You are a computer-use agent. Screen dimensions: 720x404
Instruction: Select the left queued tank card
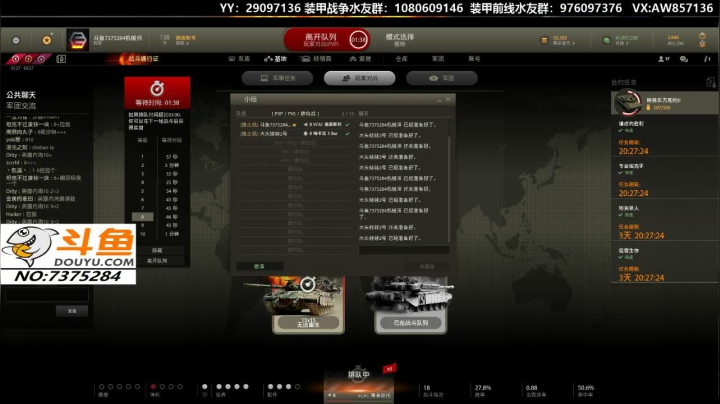[x=308, y=304]
